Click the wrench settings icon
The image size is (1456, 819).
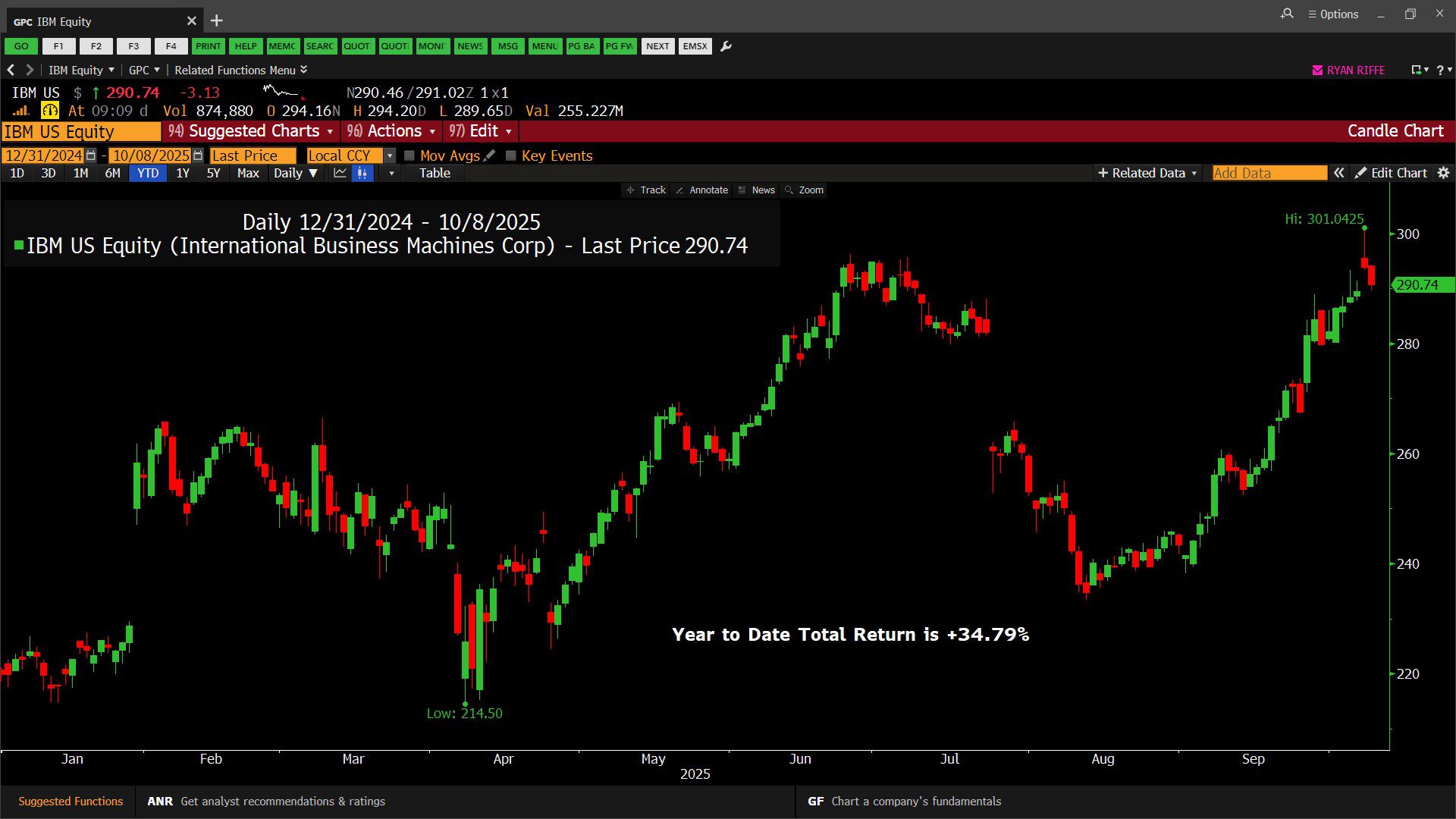pos(726,46)
